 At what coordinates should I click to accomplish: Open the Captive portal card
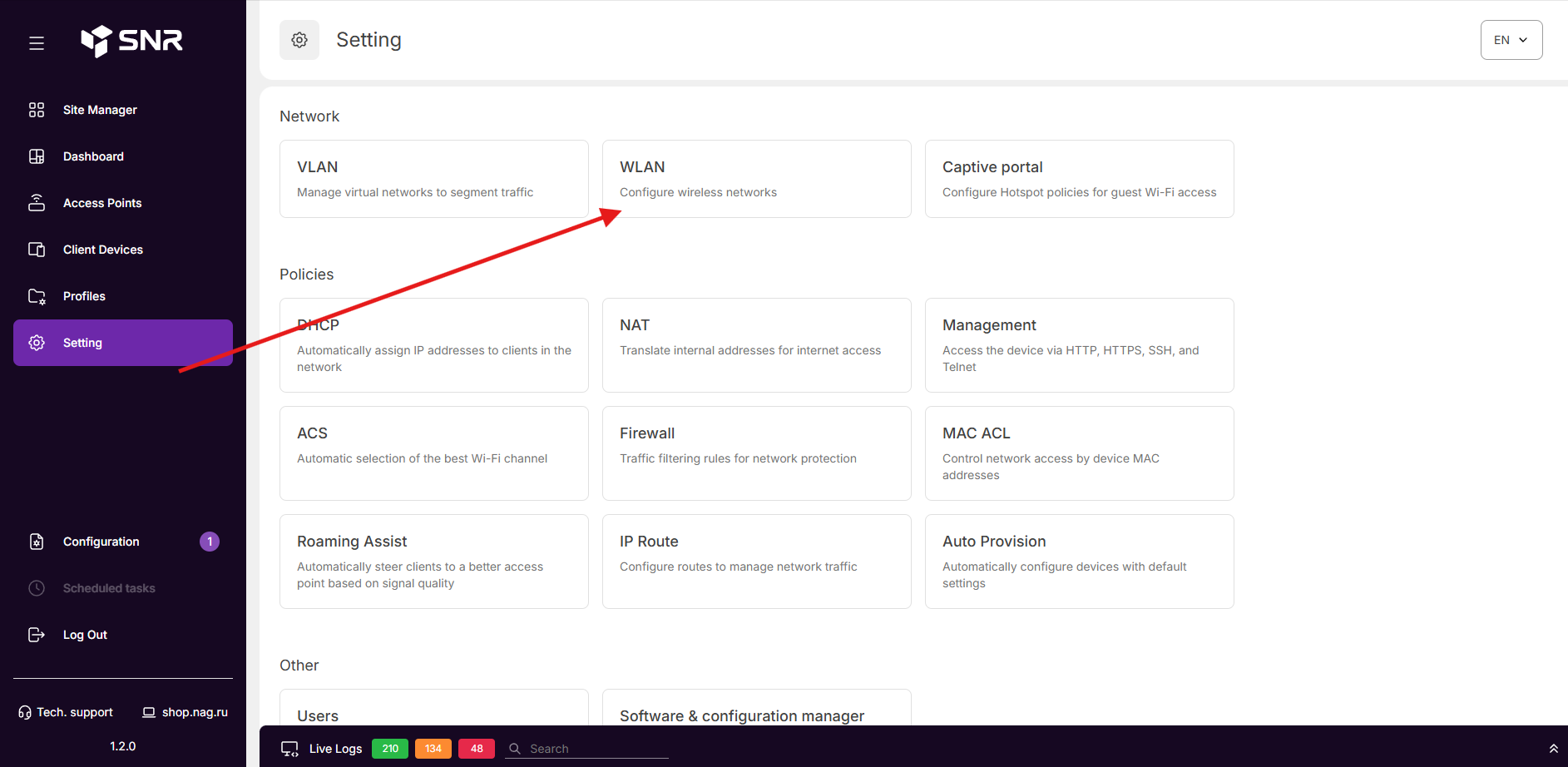click(1080, 179)
